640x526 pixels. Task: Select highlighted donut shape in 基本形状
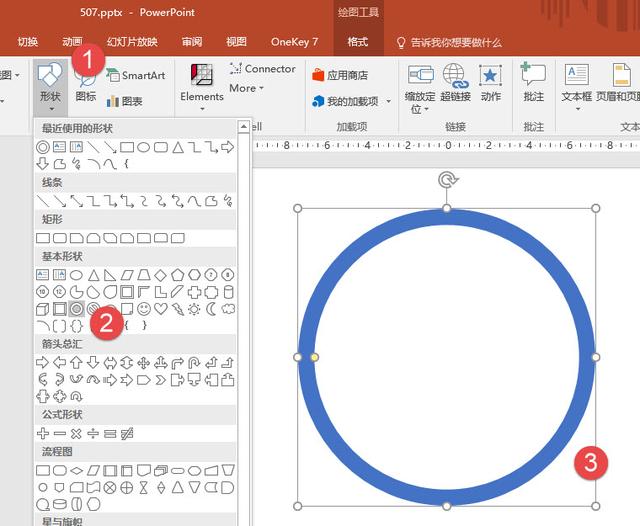[x=76, y=309]
